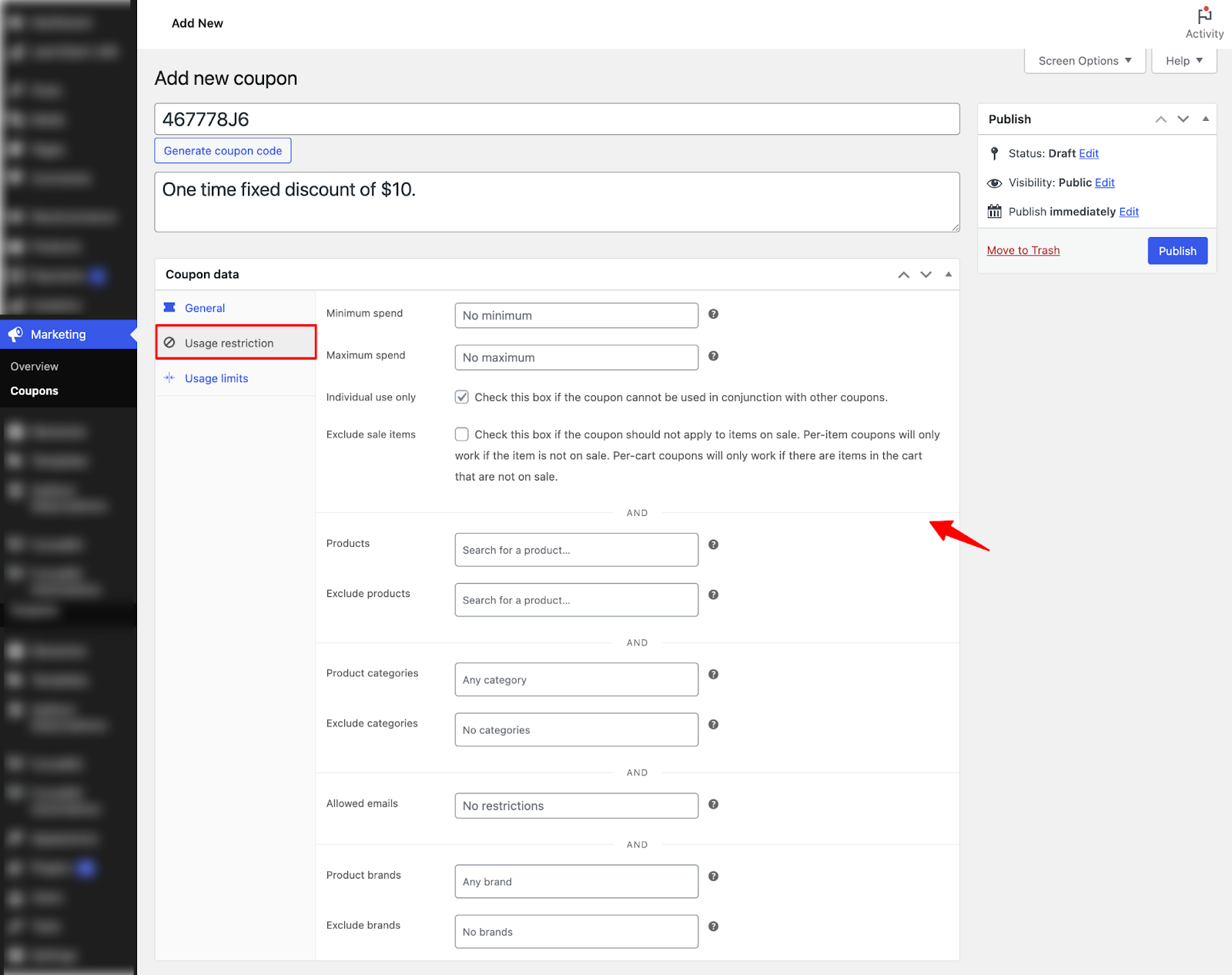Click the Allowed emails input field
Image resolution: width=1232 pixels, height=975 pixels.
[576, 806]
